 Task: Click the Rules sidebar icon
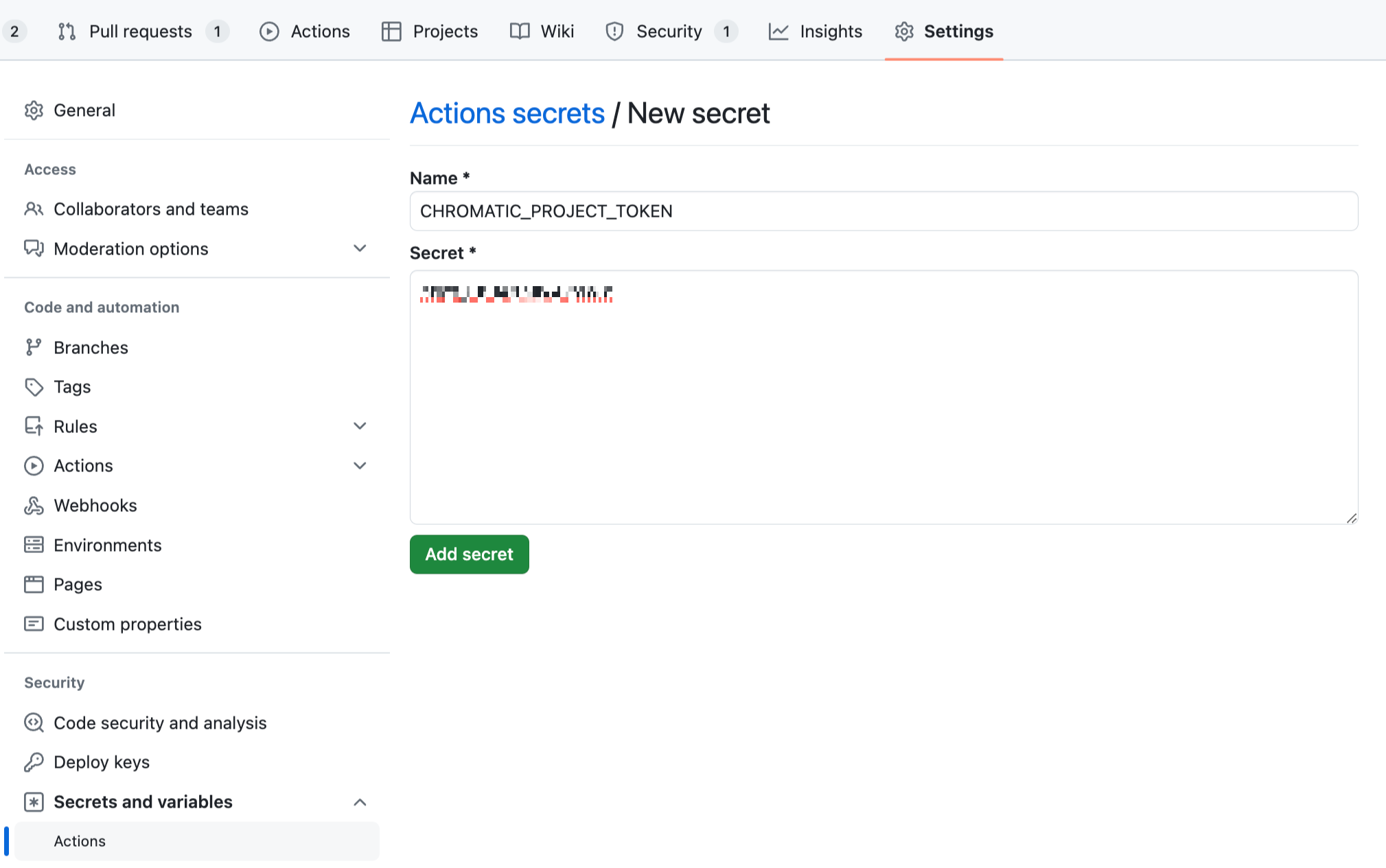34,426
